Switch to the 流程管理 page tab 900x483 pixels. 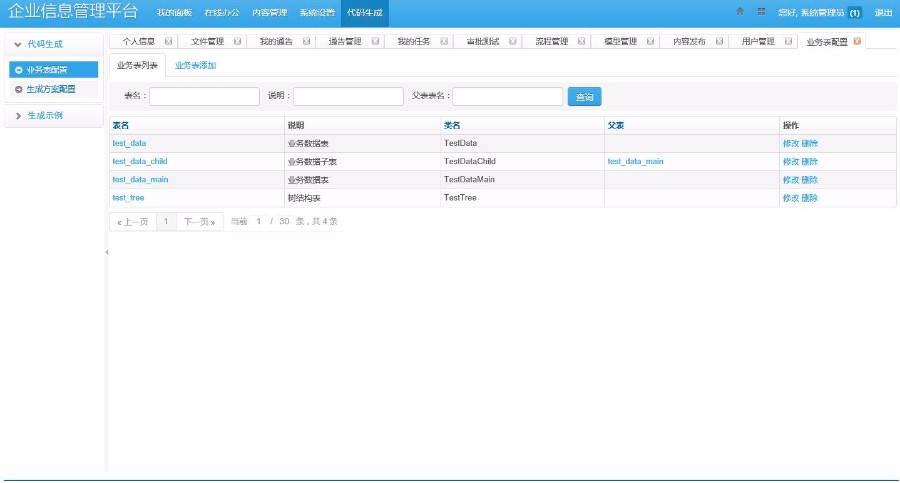point(552,41)
